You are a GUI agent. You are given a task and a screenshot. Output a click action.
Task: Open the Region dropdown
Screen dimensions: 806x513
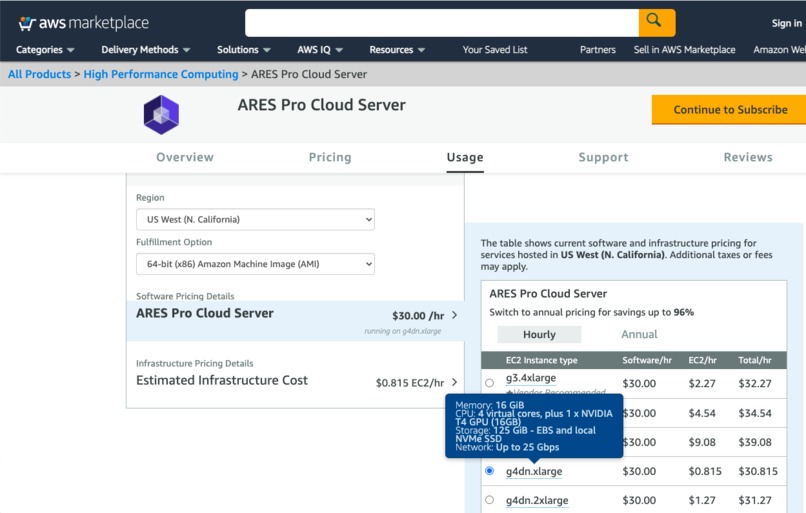click(x=255, y=219)
